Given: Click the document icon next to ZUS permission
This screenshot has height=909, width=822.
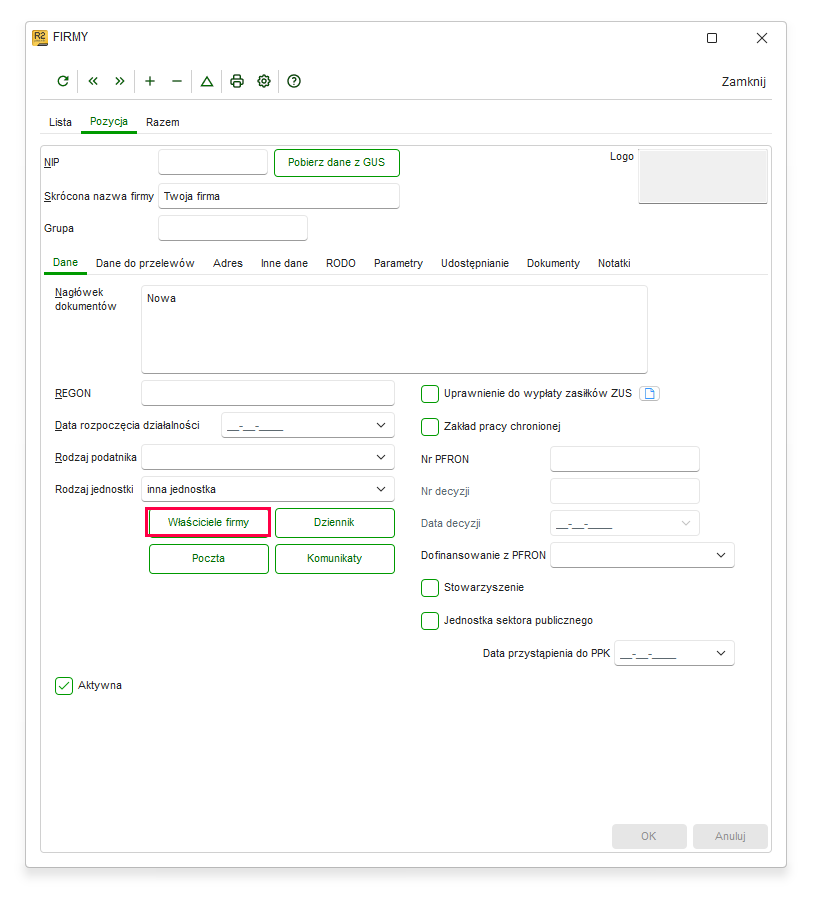Looking at the screenshot, I should click(649, 394).
